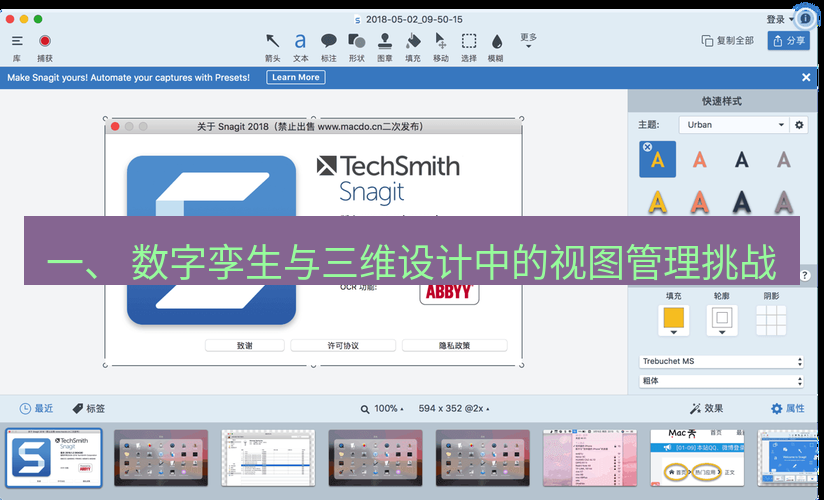Image resolution: width=824 pixels, height=500 pixels.
Task: Select the mauve A quick style in the first row
Action: pos(784,159)
